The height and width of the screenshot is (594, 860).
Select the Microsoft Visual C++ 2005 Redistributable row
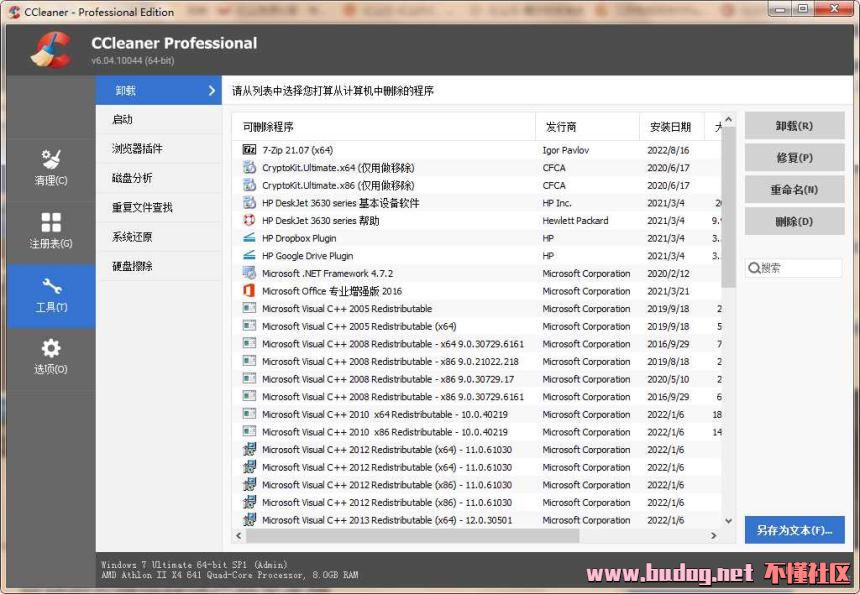pyautogui.click(x=477, y=308)
